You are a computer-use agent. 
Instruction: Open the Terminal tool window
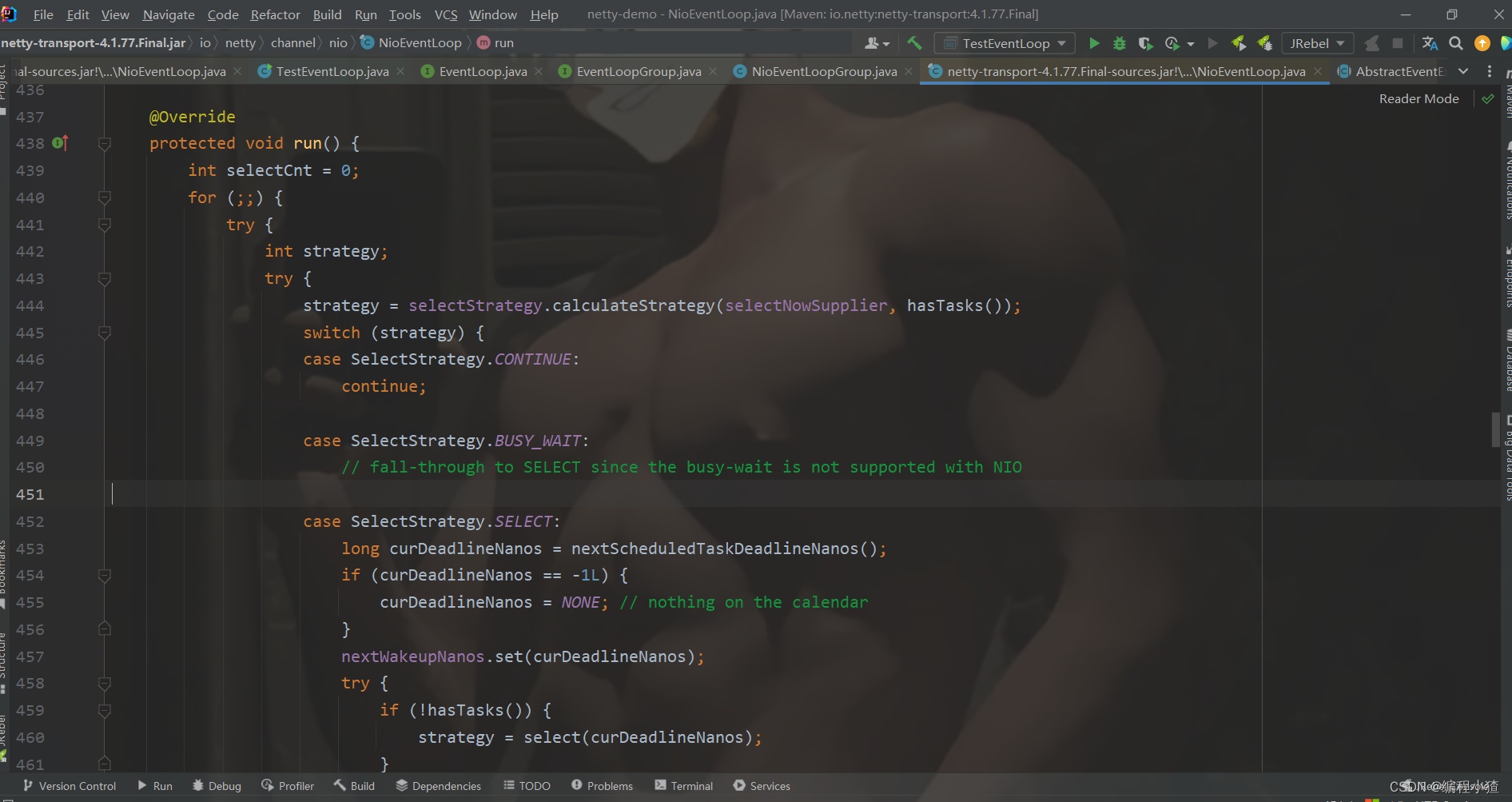point(683,785)
